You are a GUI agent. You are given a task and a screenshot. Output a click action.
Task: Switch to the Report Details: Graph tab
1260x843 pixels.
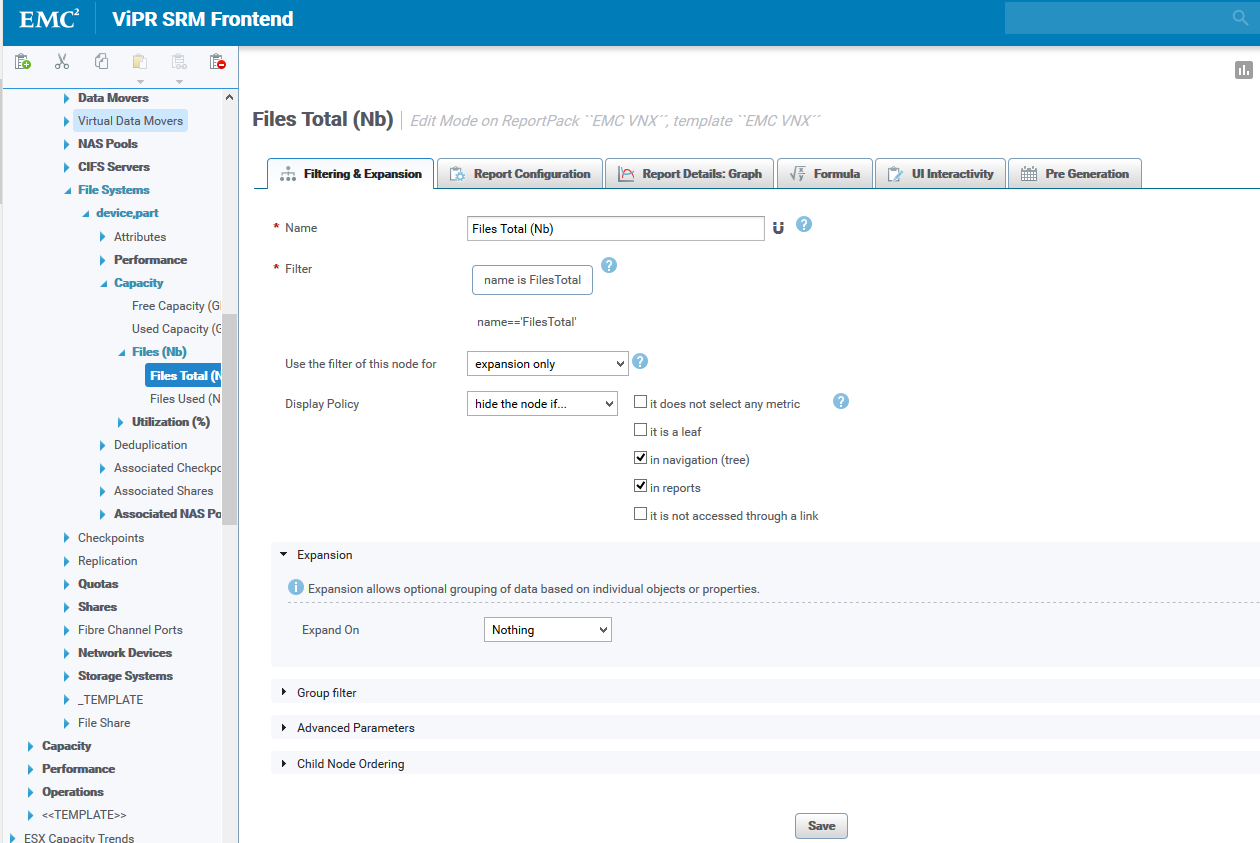point(690,174)
